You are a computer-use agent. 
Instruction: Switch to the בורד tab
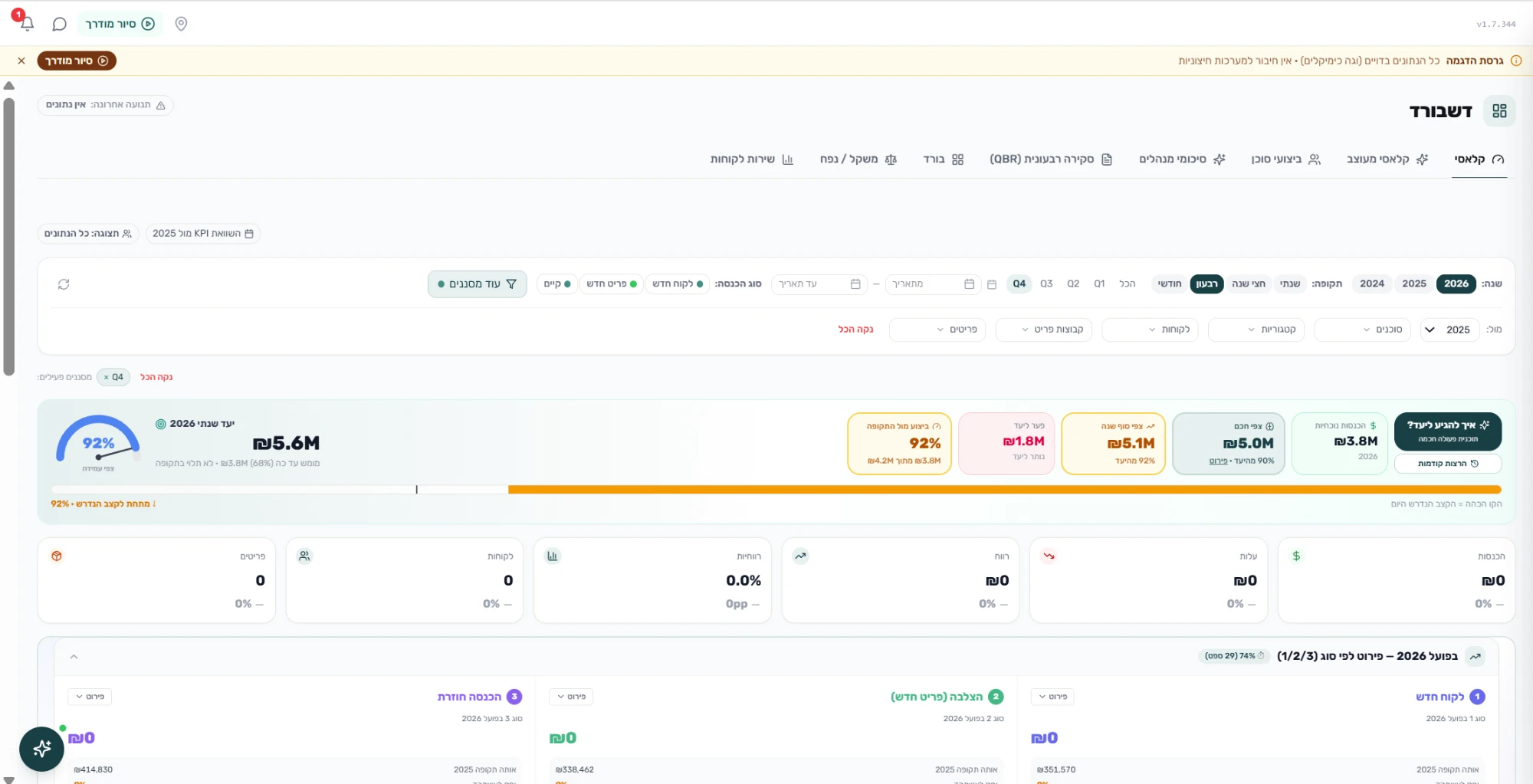click(944, 159)
